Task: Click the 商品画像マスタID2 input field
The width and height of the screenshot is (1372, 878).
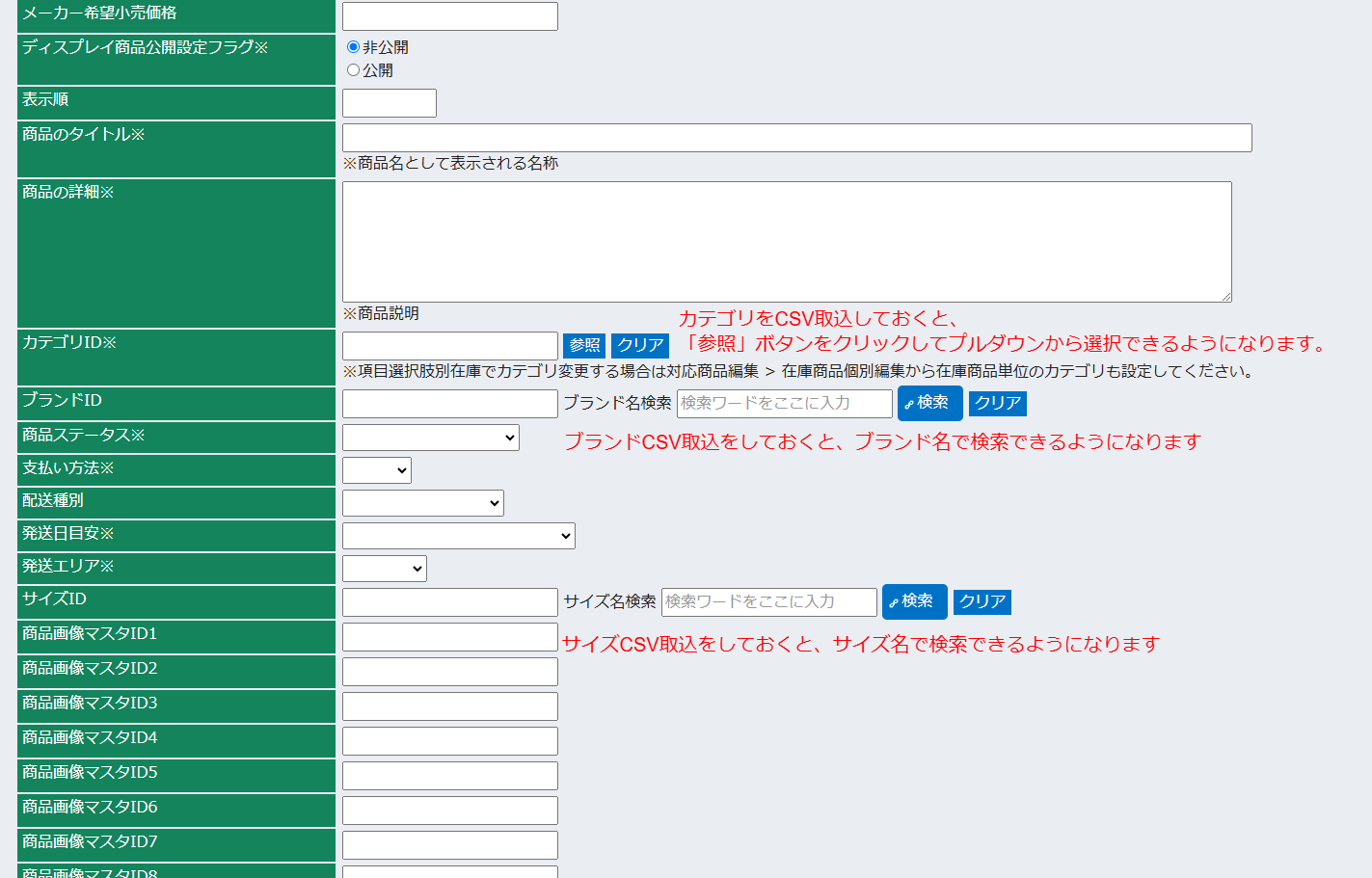Action: 450,672
